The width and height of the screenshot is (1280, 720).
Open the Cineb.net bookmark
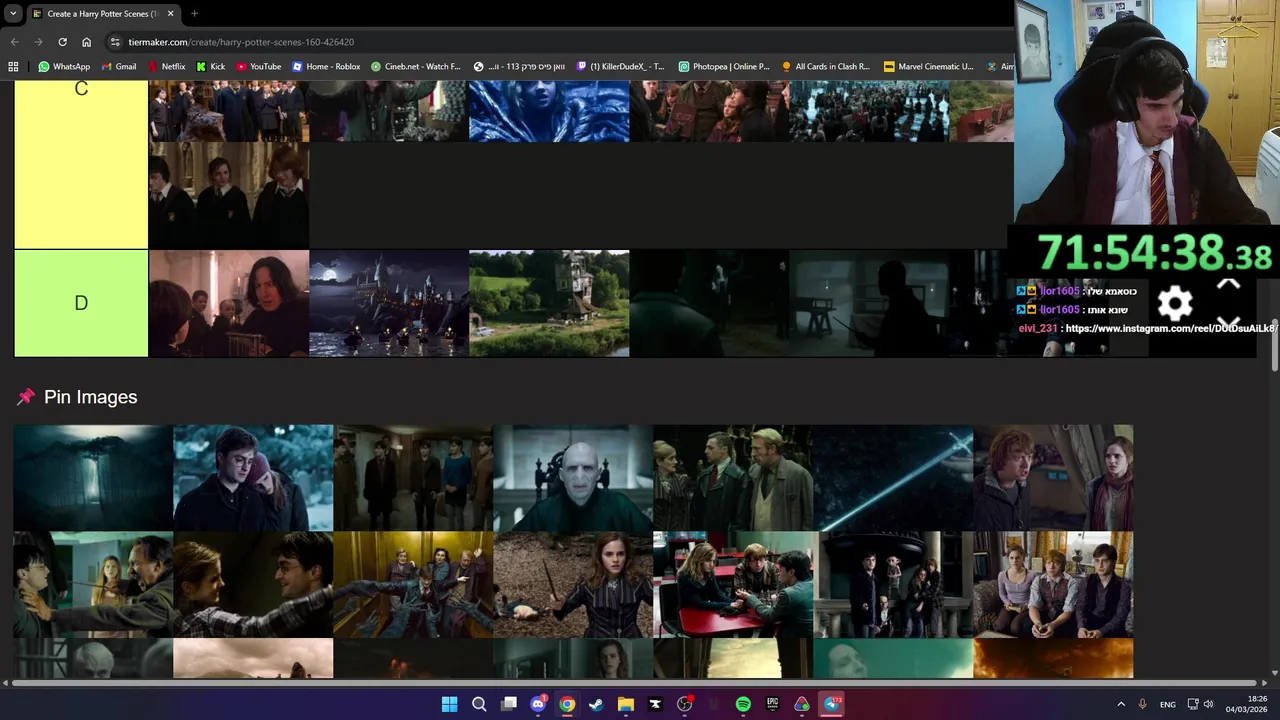tap(416, 67)
